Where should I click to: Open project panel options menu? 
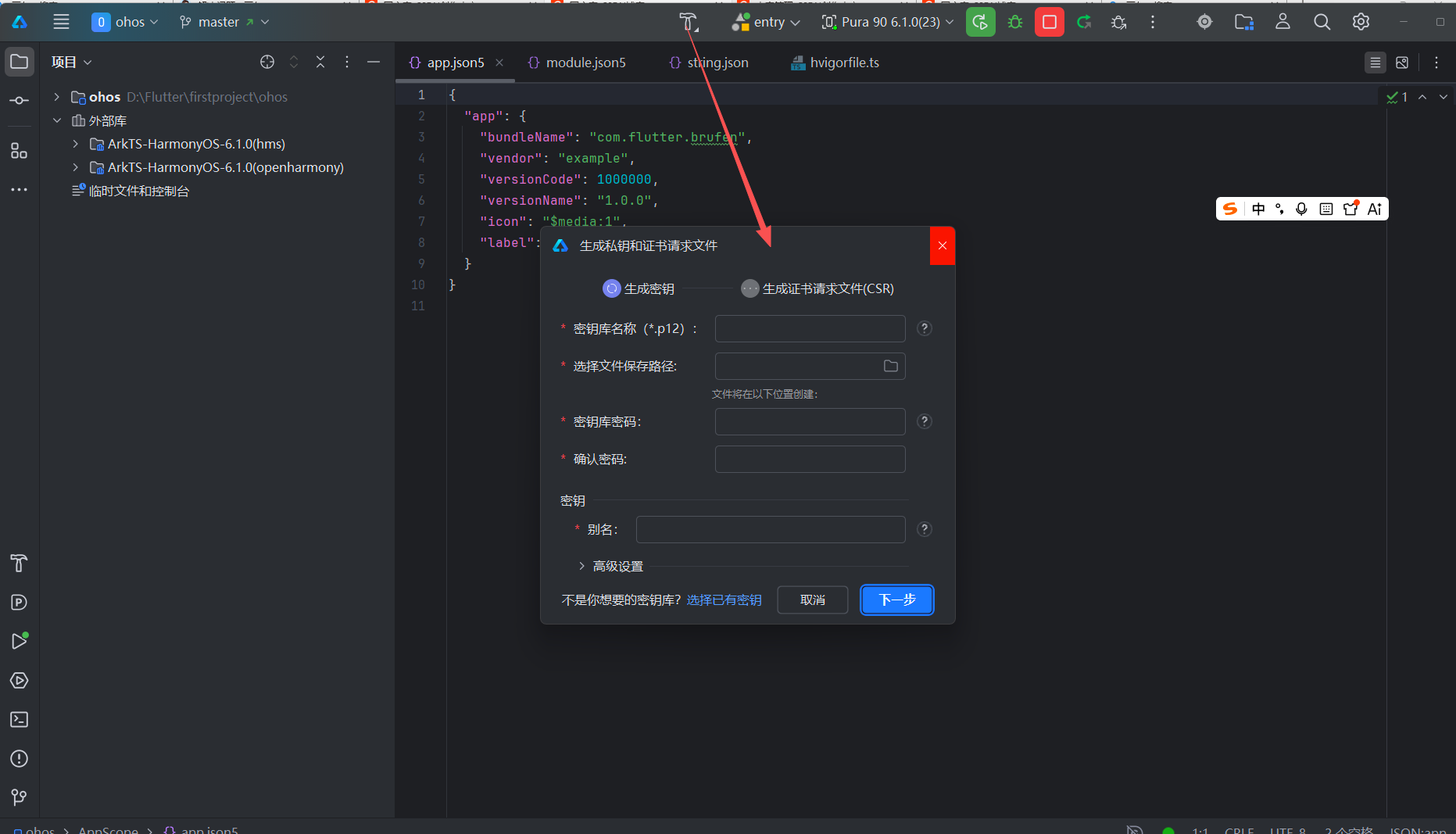[347, 62]
